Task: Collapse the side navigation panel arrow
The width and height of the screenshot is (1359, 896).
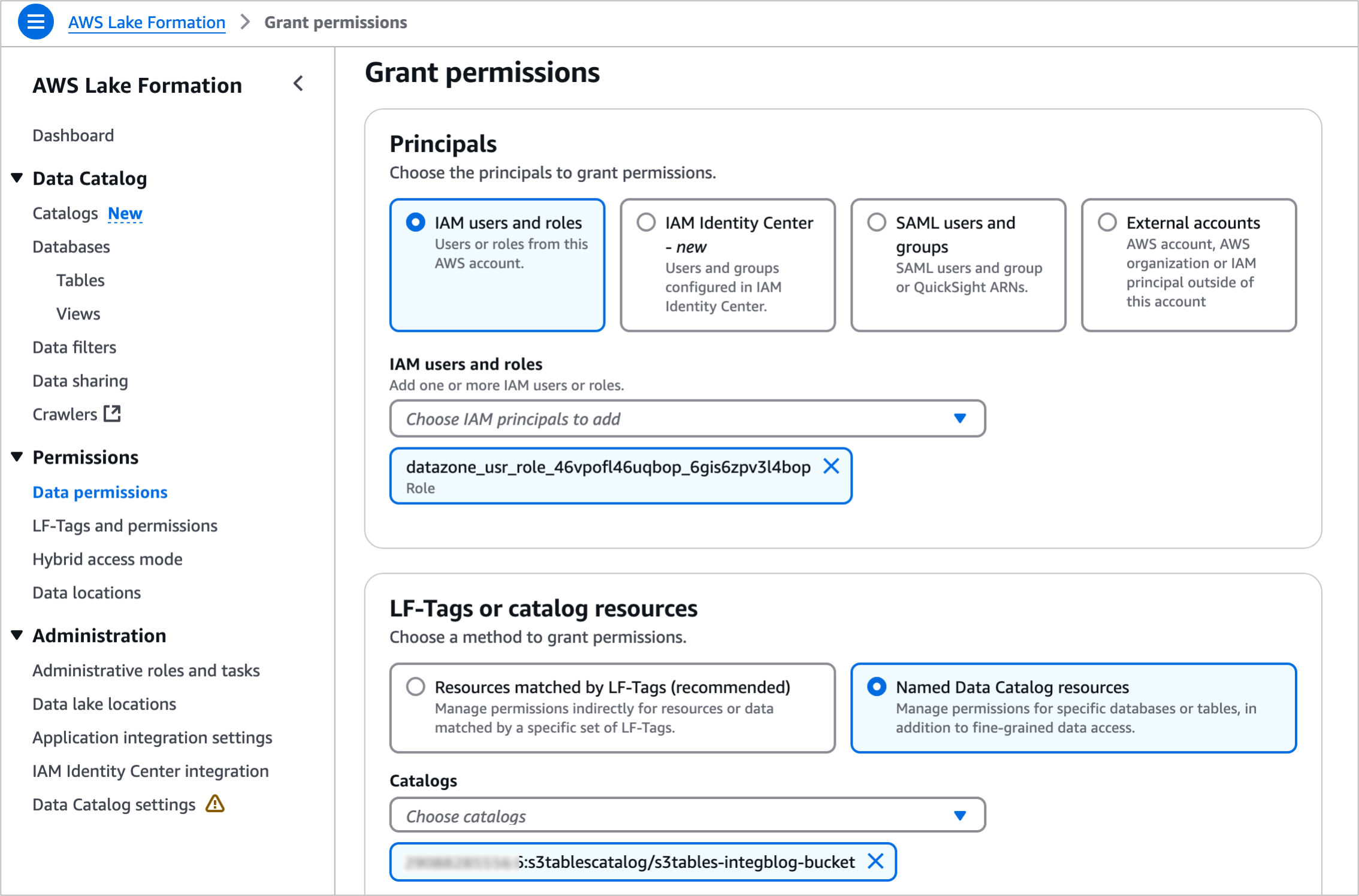Action: point(298,84)
